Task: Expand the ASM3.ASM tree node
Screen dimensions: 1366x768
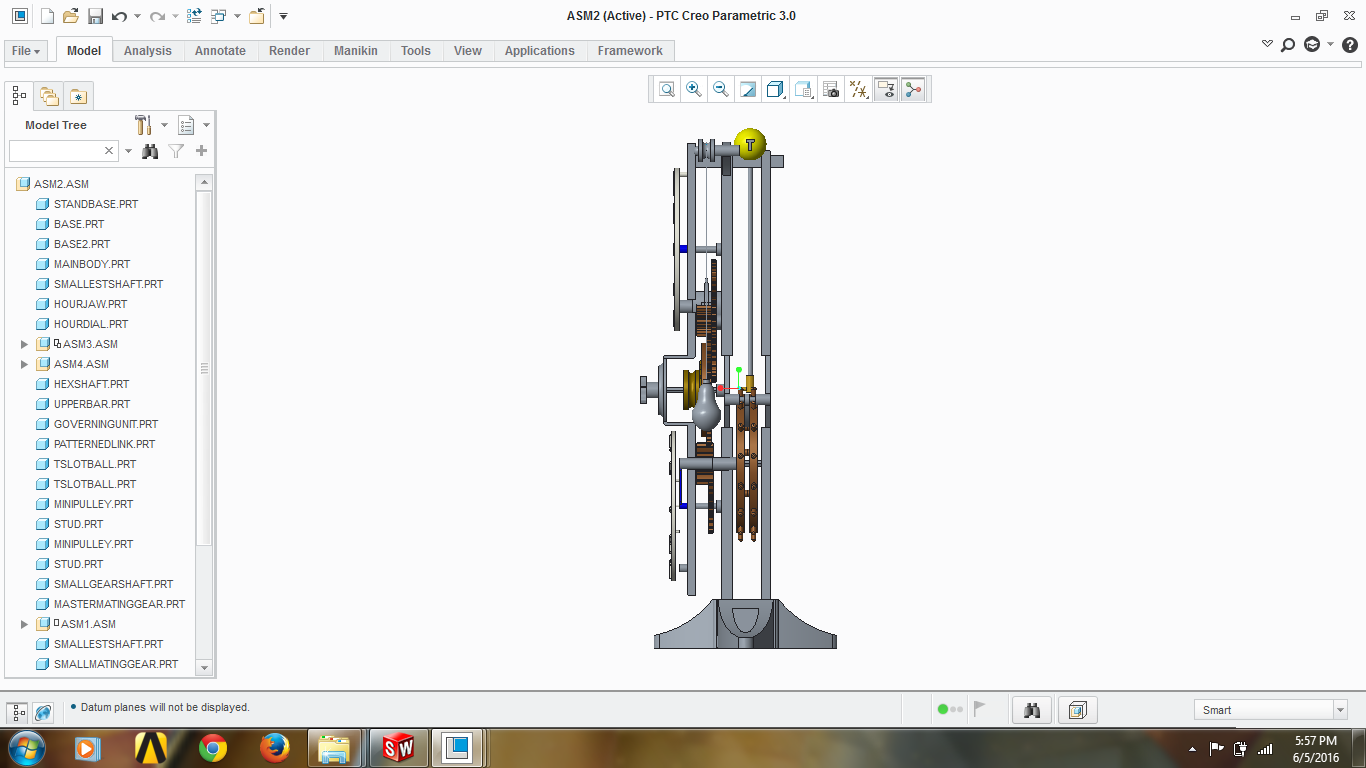Action: click(x=25, y=344)
